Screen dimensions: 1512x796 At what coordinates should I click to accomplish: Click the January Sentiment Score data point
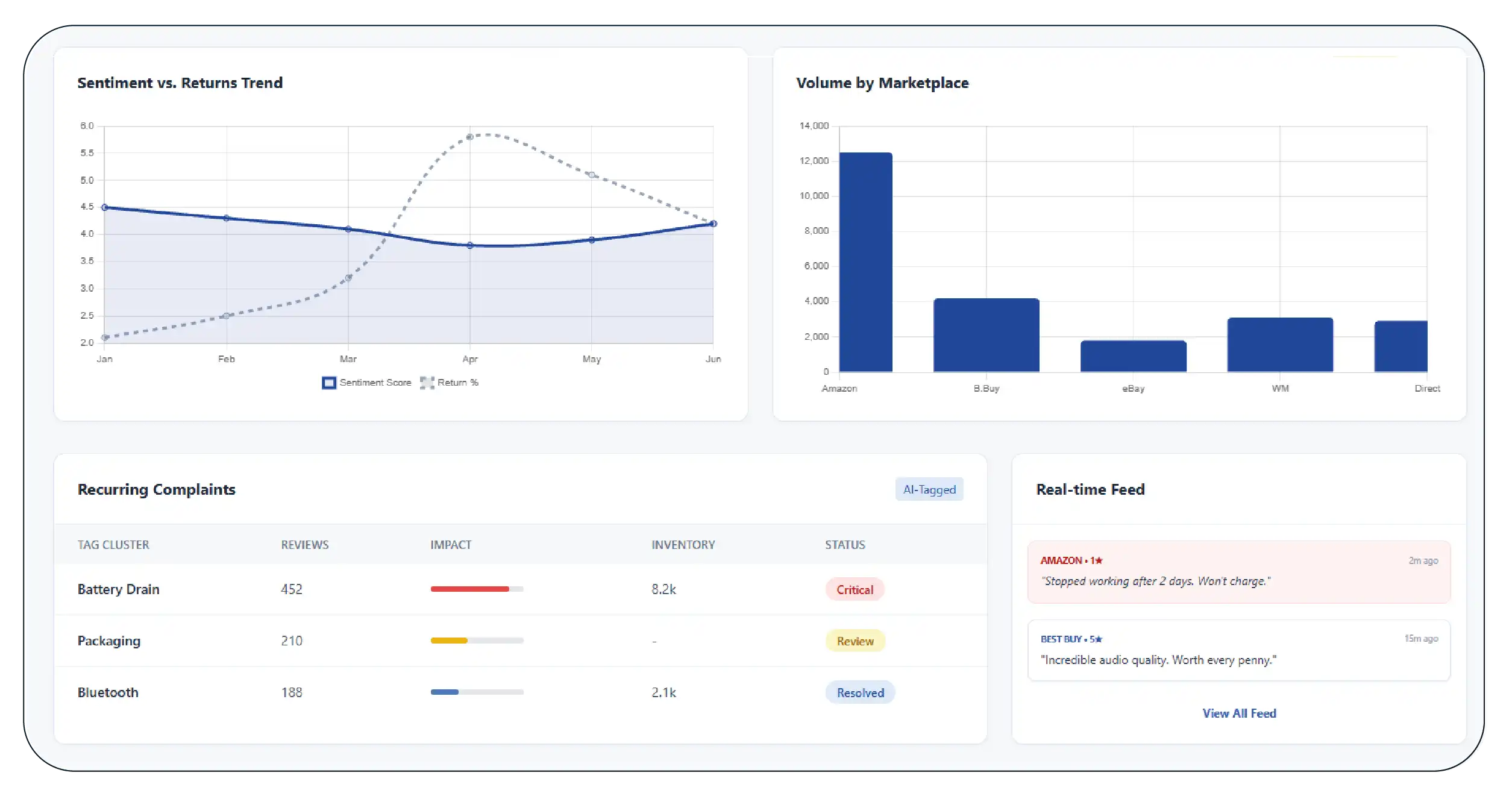coord(105,207)
